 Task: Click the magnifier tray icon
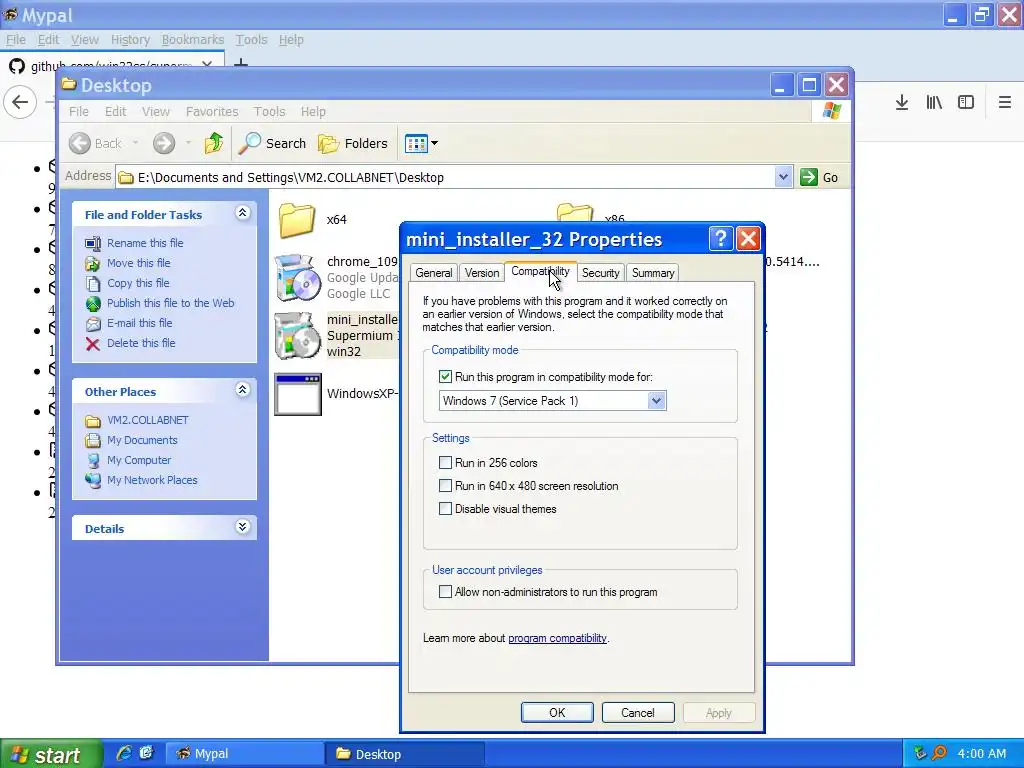point(939,754)
